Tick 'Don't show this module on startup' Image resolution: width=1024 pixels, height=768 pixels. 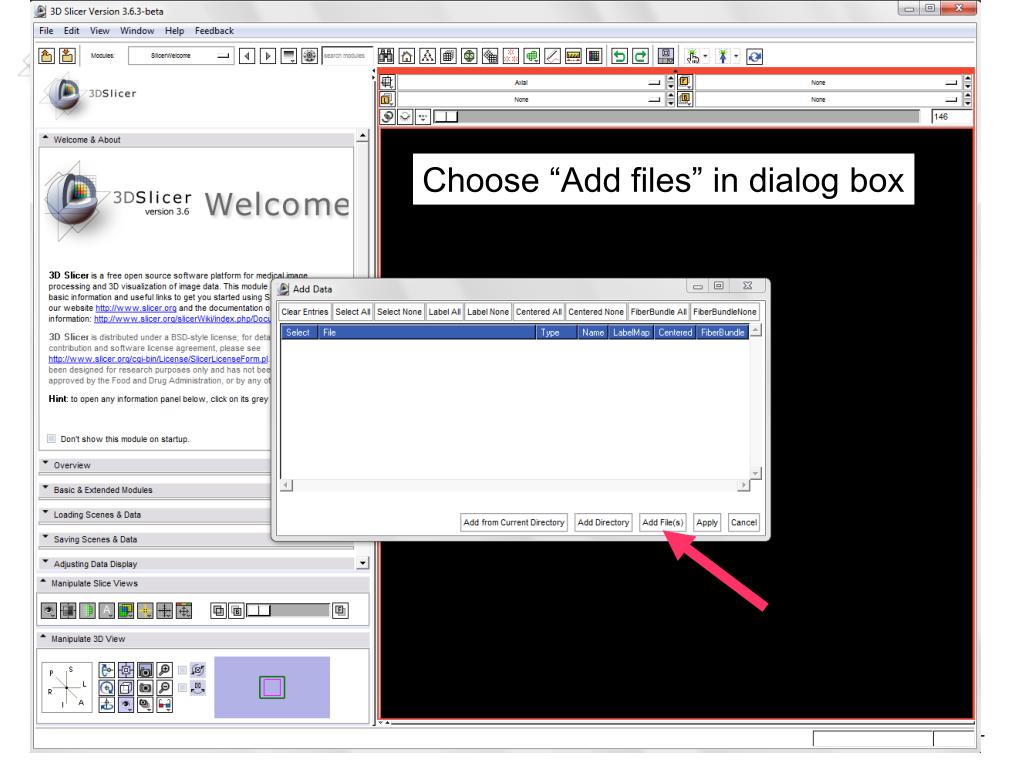point(52,438)
